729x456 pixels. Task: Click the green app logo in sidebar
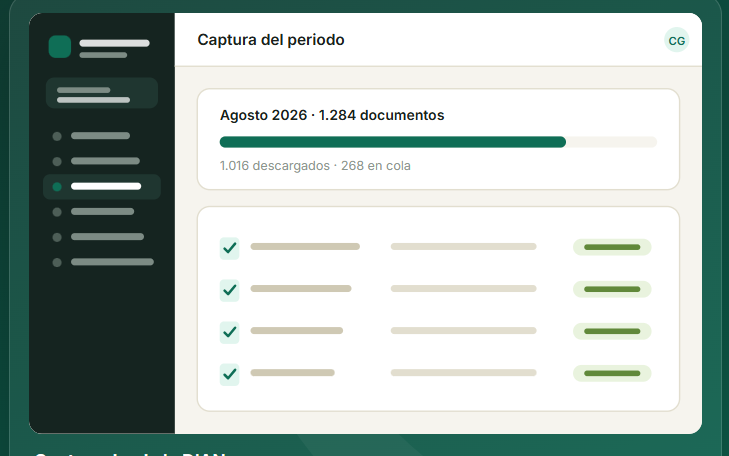coord(60,46)
